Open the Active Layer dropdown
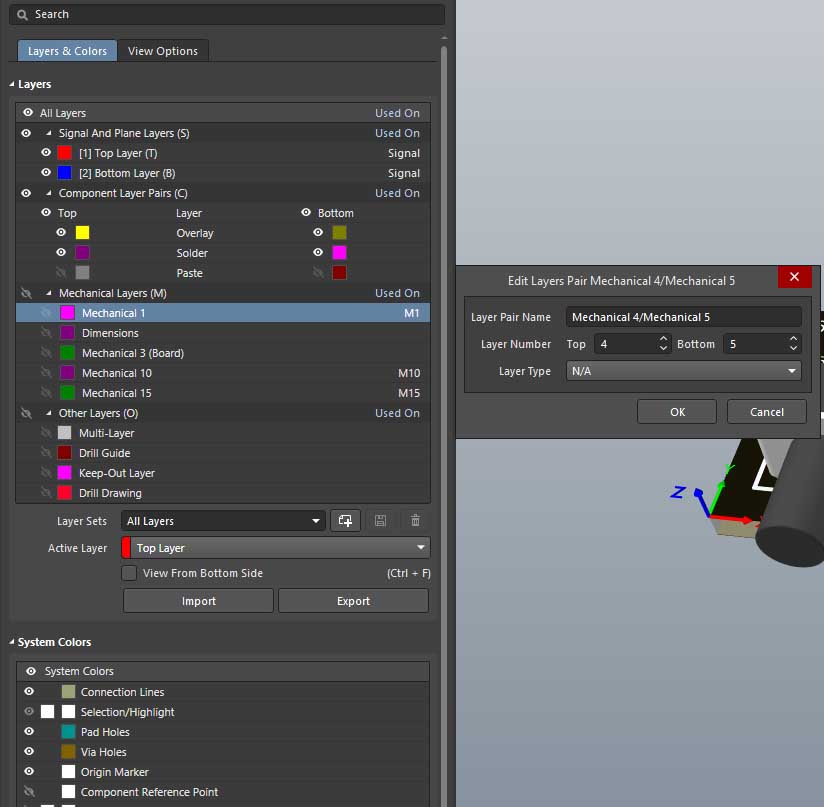This screenshot has width=824, height=807. pos(276,548)
